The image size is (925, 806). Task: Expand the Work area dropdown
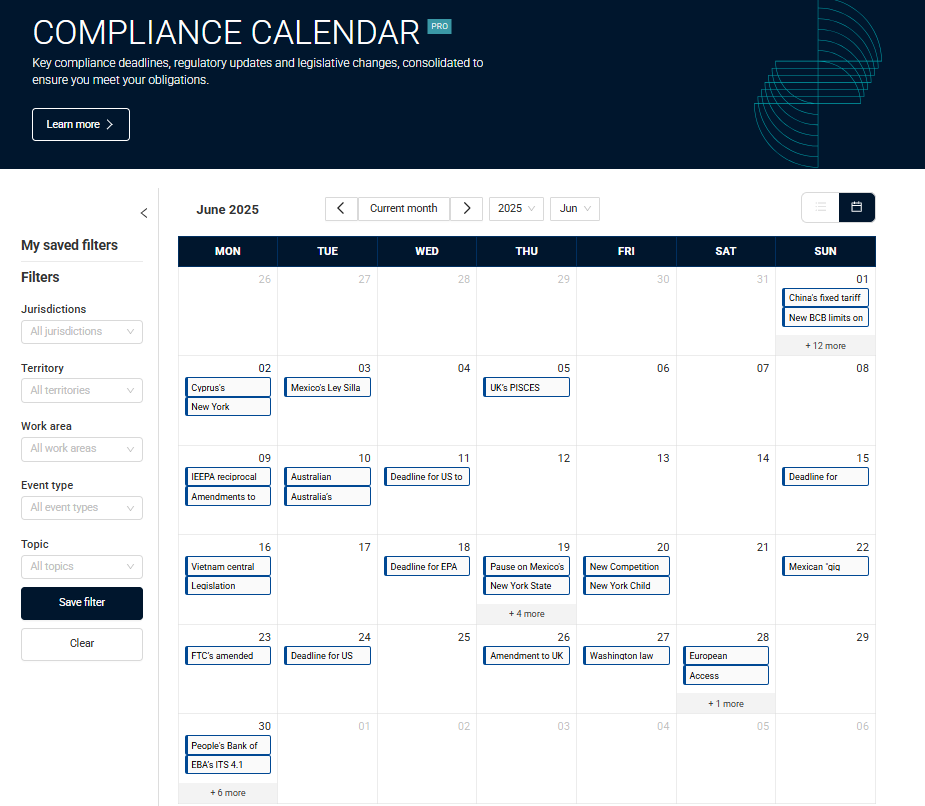pyautogui.click(x=81, y=448)
